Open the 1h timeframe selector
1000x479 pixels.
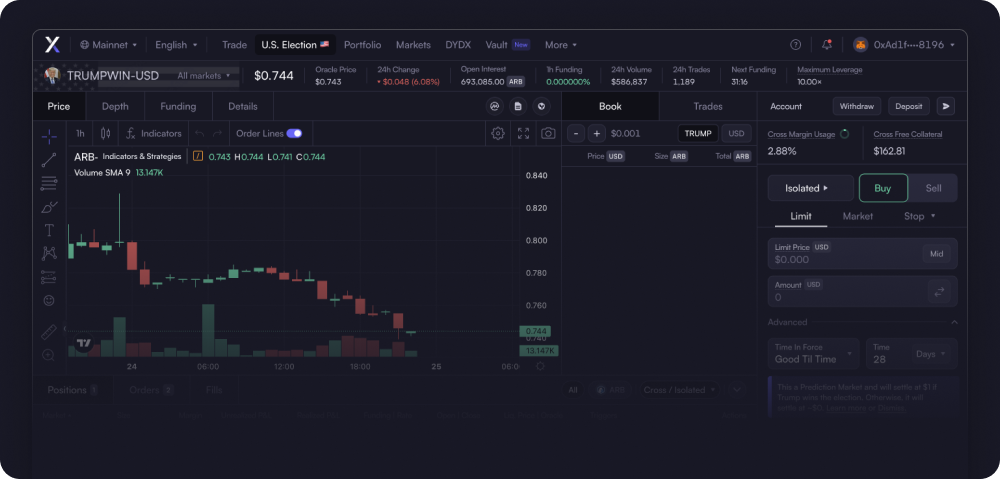coord(80,133)
